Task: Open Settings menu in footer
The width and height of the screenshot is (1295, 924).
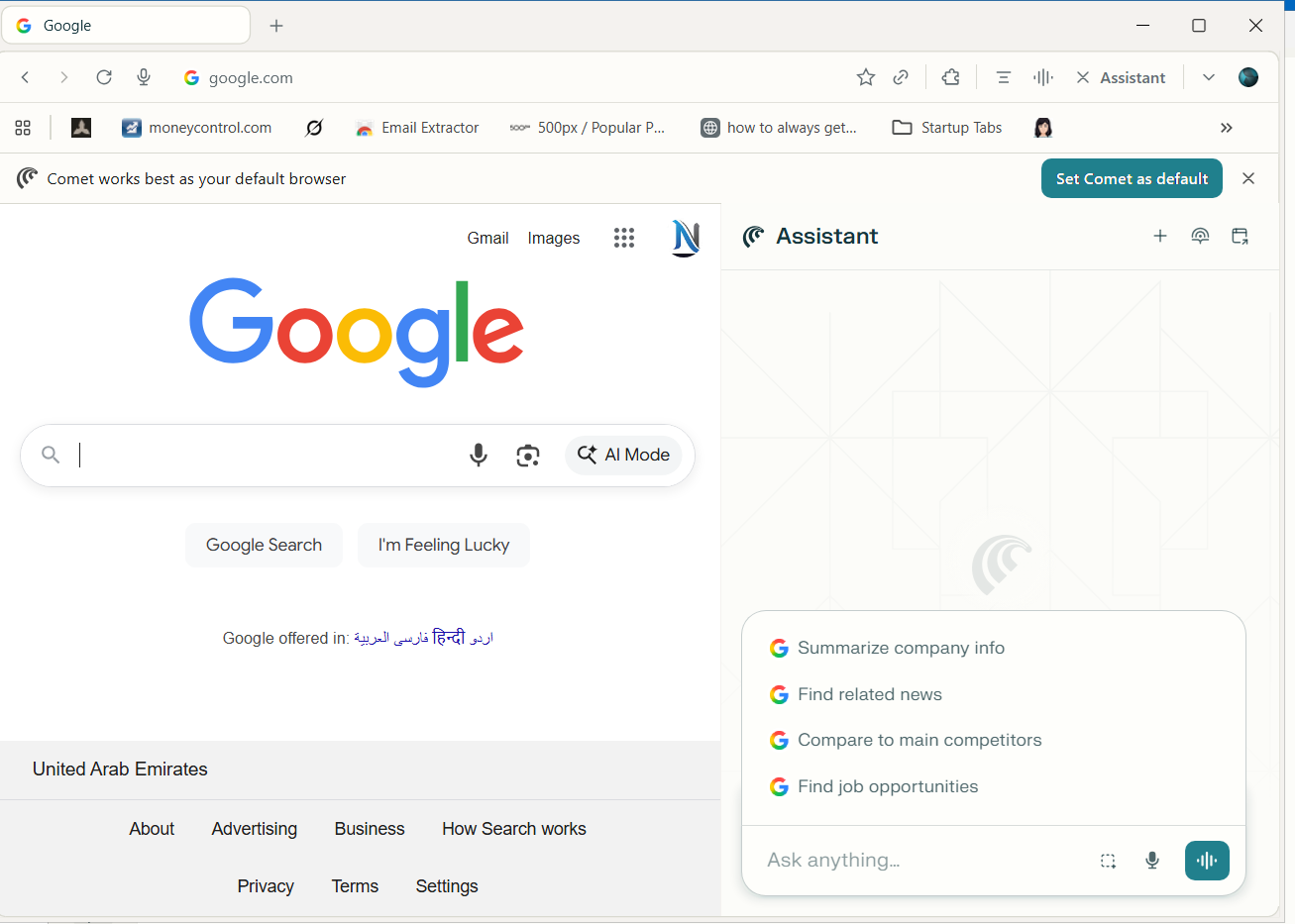Action: coord(447,886)
